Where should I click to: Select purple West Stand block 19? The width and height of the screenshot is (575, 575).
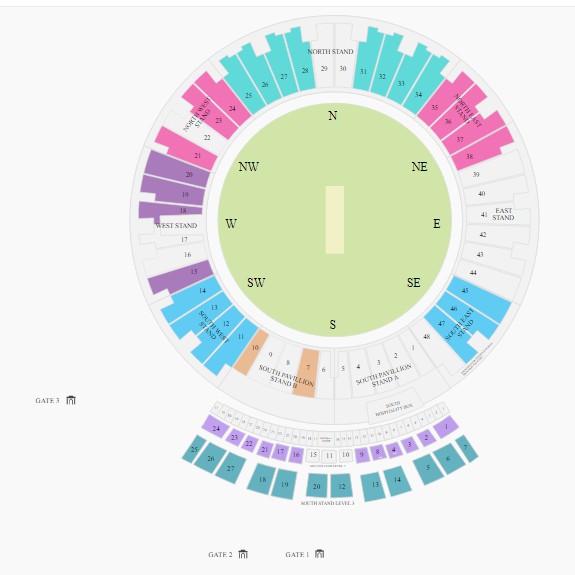pos(172,190)
